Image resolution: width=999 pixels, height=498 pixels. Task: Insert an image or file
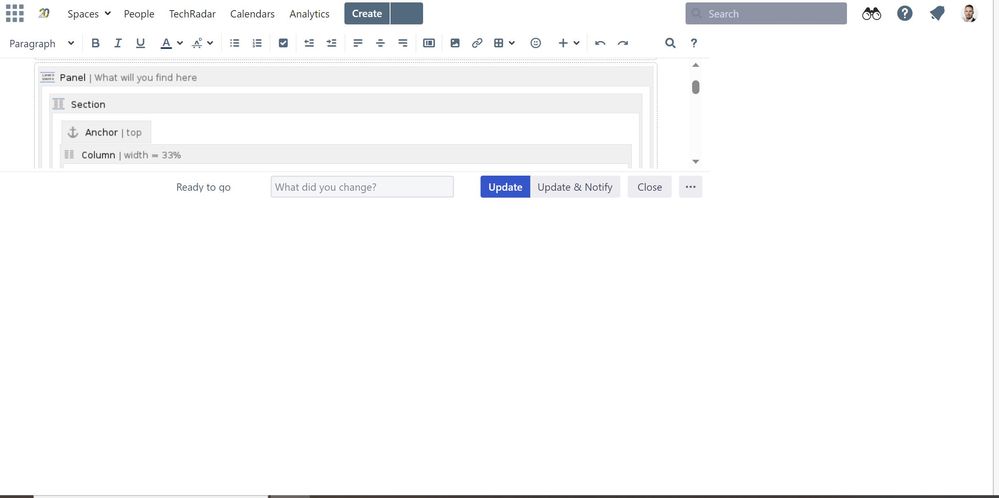click(455, 43)
